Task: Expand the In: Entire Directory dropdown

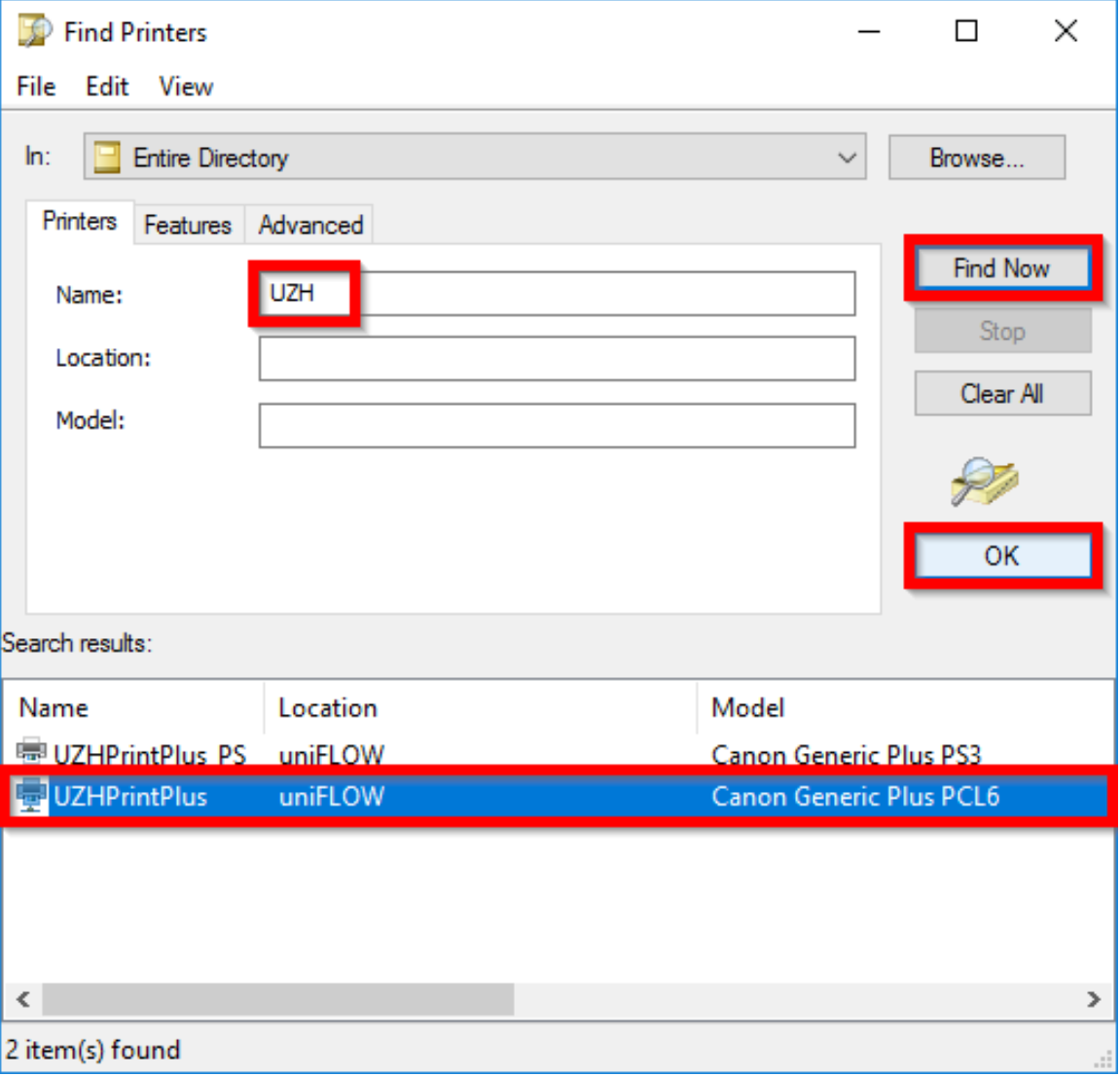Action: [x=847, y=158]
